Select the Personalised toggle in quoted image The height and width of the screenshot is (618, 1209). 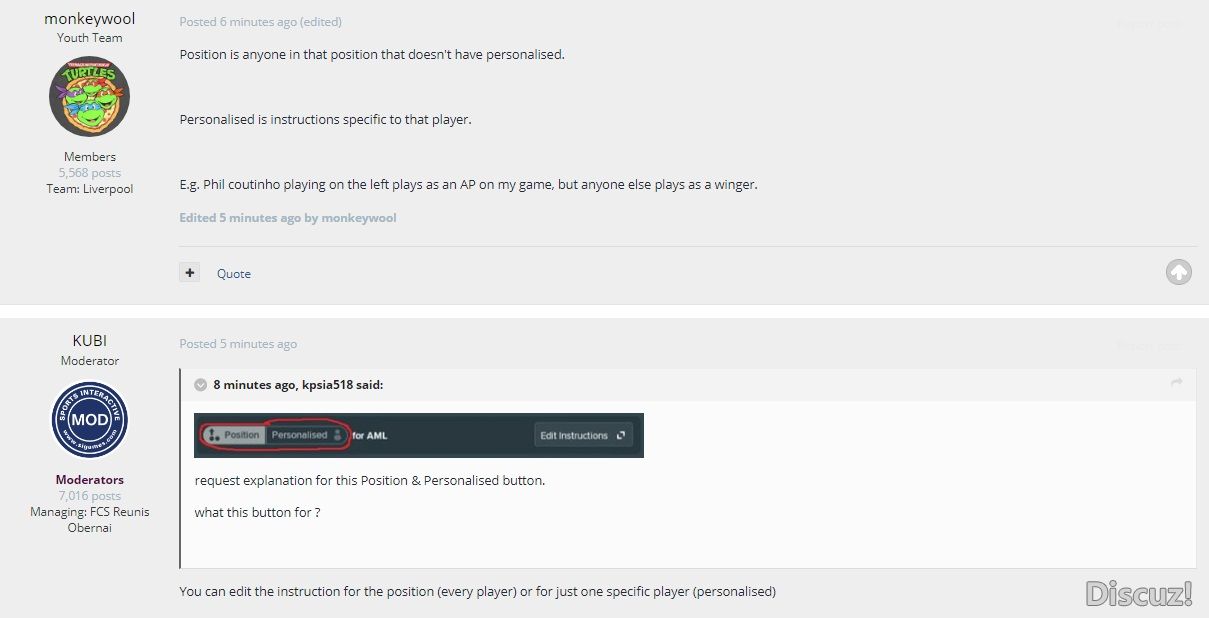(x=306, y=435)
